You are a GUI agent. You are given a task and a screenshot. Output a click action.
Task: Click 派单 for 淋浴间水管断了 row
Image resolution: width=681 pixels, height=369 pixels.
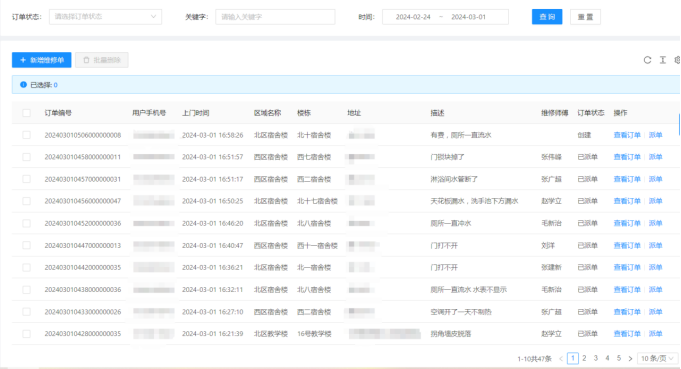coord(655,179)
